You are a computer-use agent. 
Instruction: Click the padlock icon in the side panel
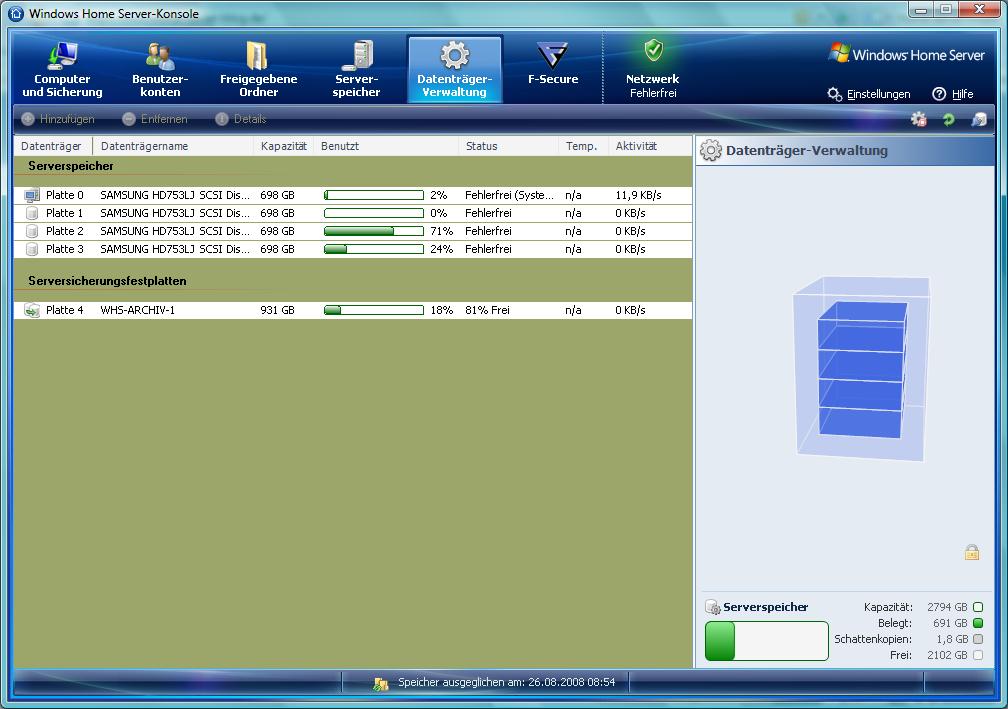coord(971,552)
